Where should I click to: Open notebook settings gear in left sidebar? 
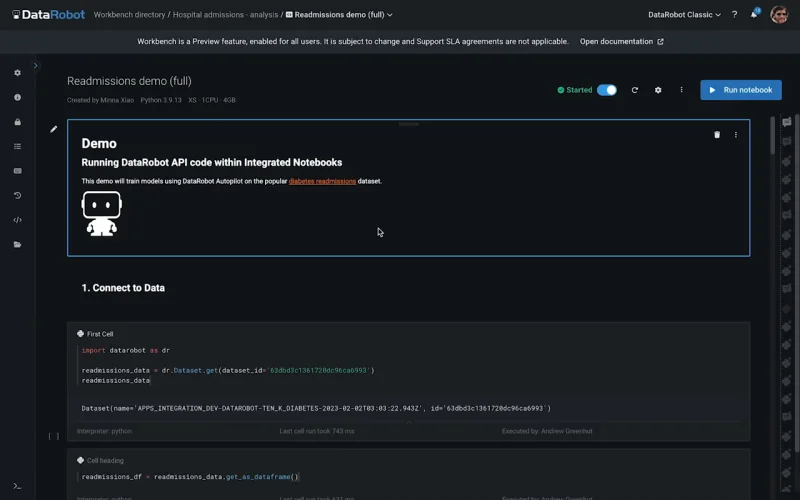tap(17, 73)
